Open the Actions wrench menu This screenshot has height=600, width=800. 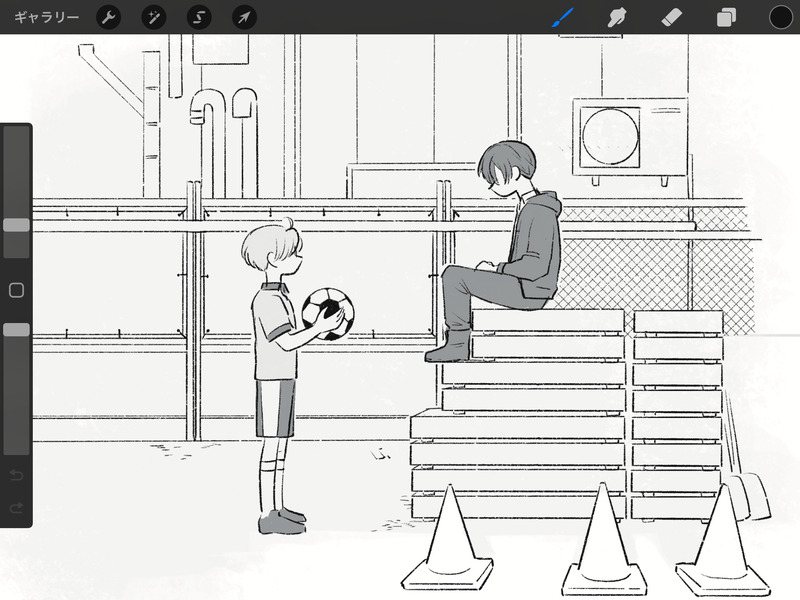[108, 17]
